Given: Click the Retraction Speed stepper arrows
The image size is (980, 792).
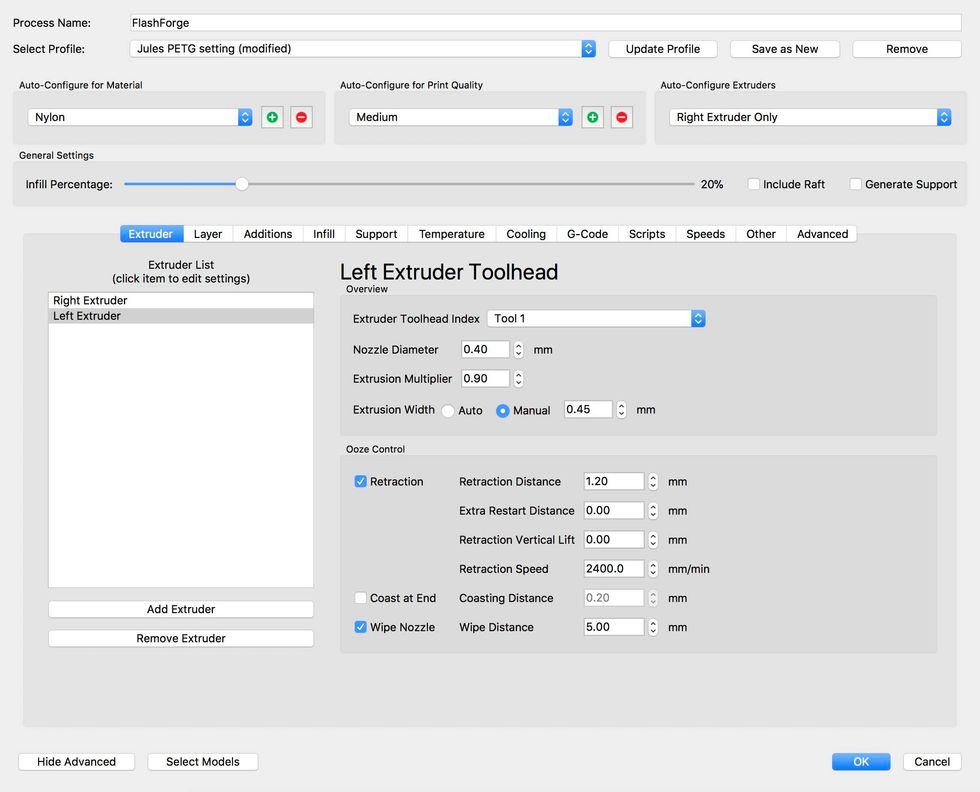Looking at the screenshot, I should point(653,569).
